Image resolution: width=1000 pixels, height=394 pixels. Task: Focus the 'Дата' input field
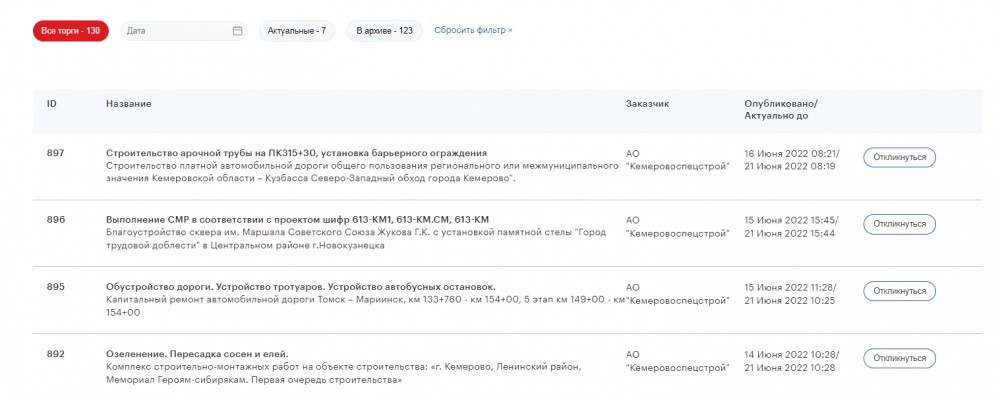(x=183, y=31)
